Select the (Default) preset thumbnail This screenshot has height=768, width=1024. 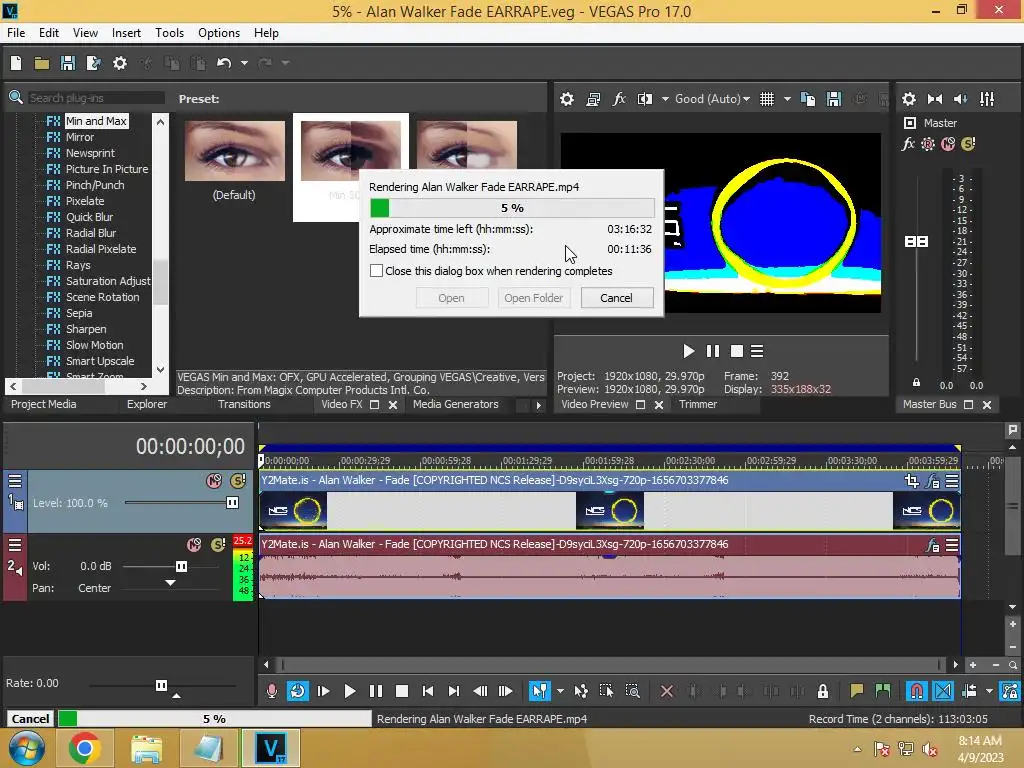coord(234,151)
